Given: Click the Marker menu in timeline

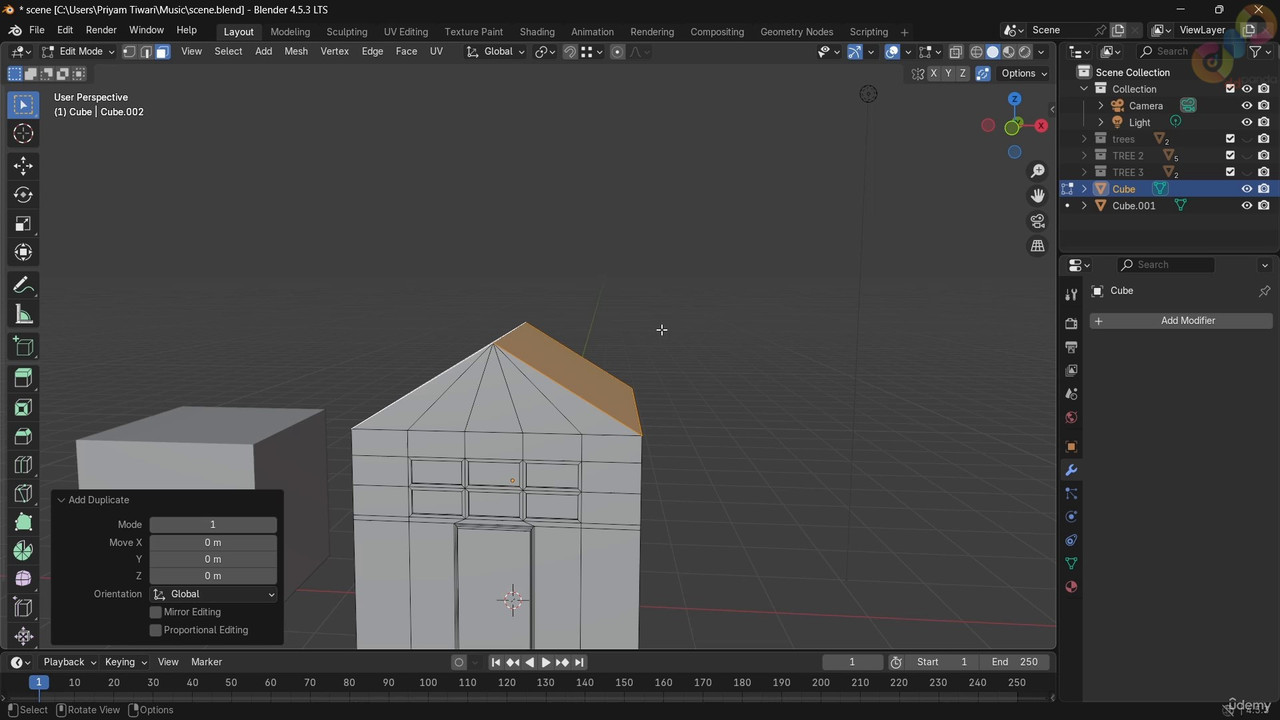Looking at the screenshot, I should [x=206, y=662].
